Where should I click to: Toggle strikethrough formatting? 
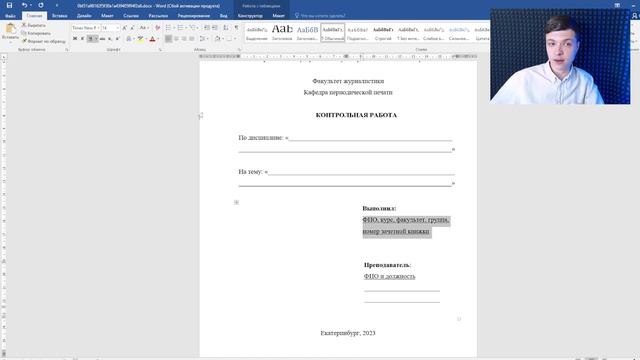point(102,39)
